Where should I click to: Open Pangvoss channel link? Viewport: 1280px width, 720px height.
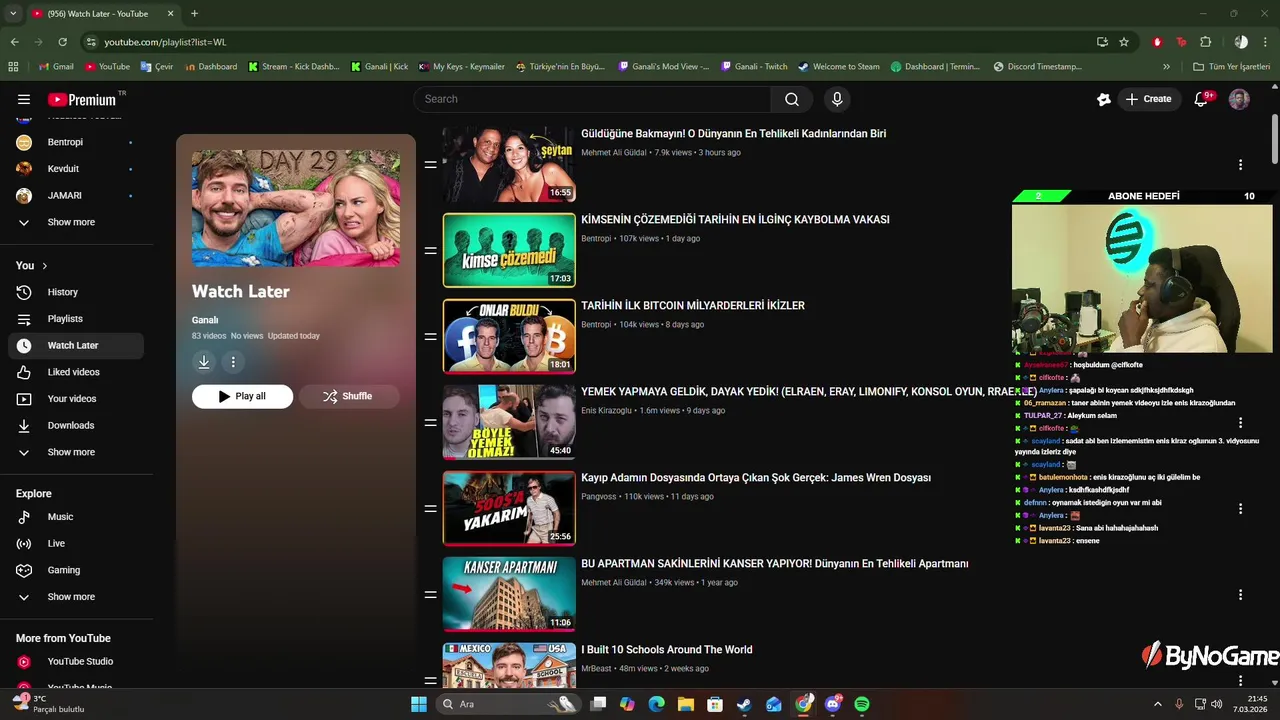point(599,497)
